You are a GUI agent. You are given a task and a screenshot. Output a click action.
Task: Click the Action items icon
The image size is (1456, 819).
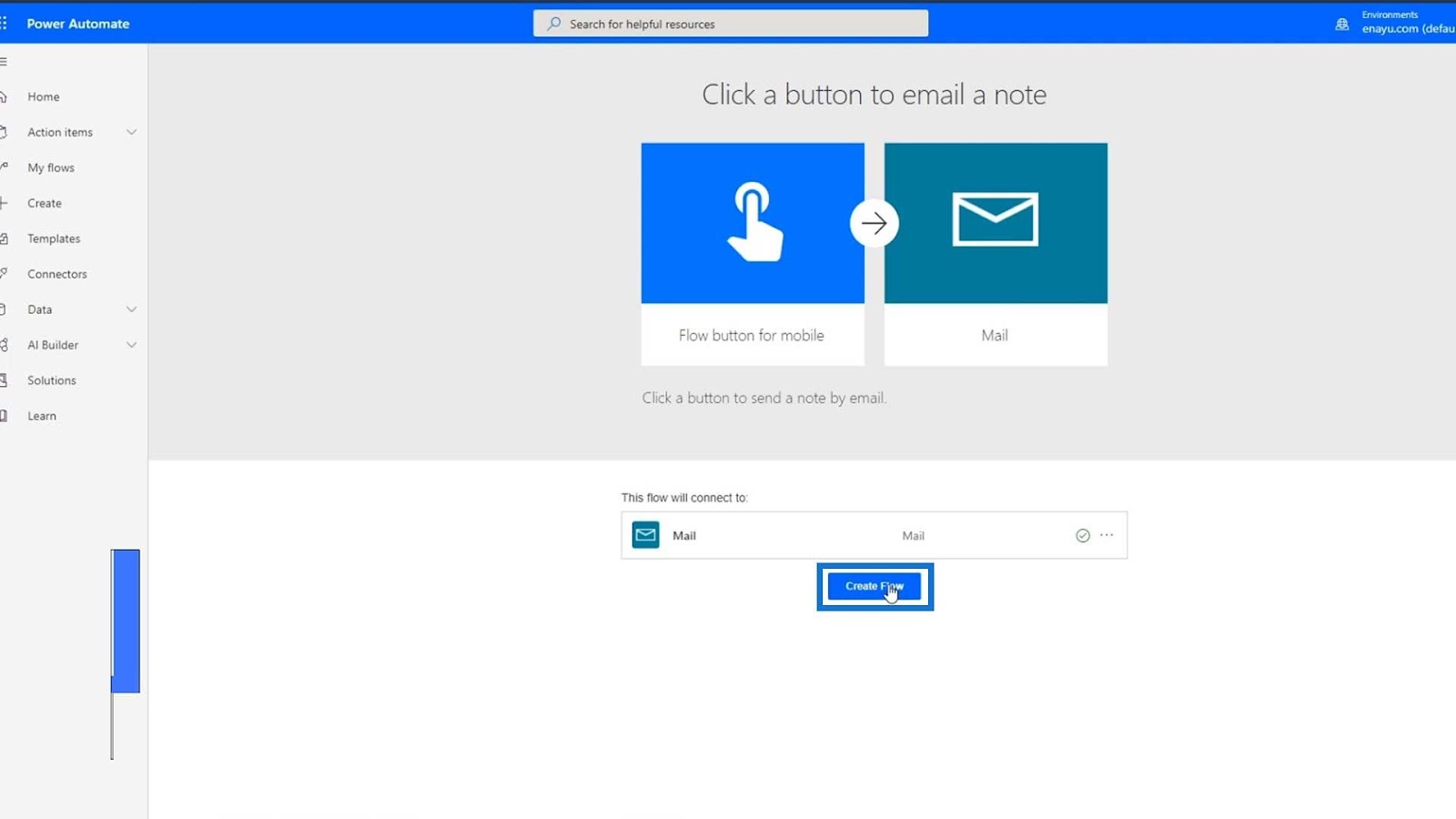coord(4,132)
